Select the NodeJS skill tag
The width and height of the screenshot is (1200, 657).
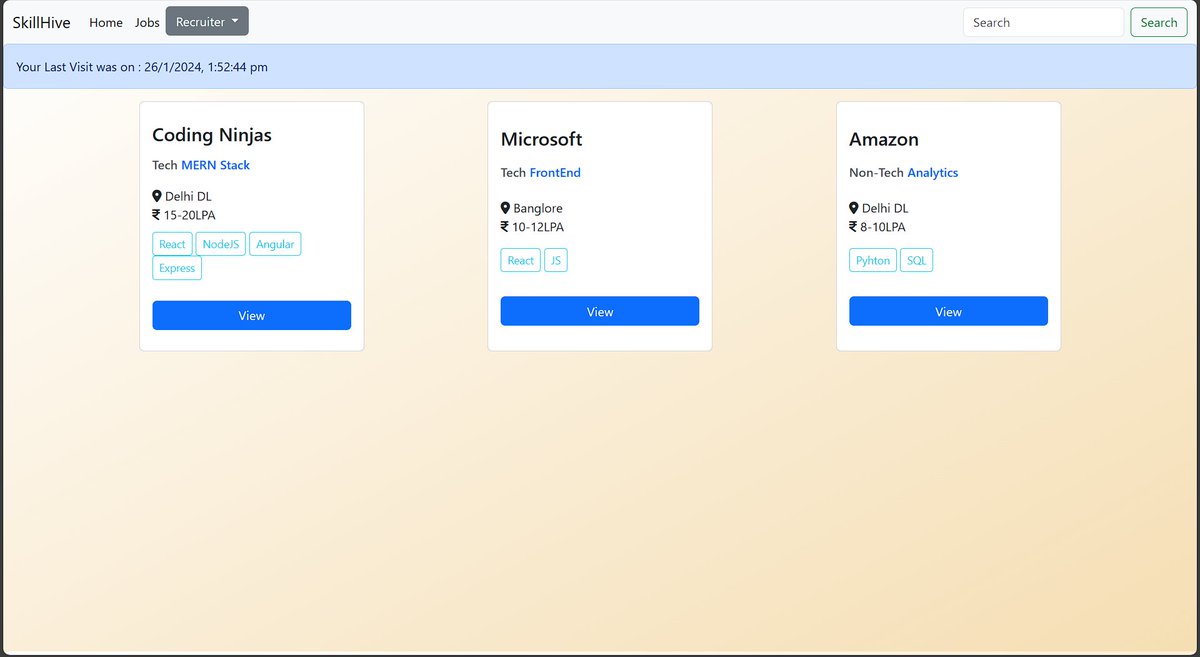coord(221,244)
